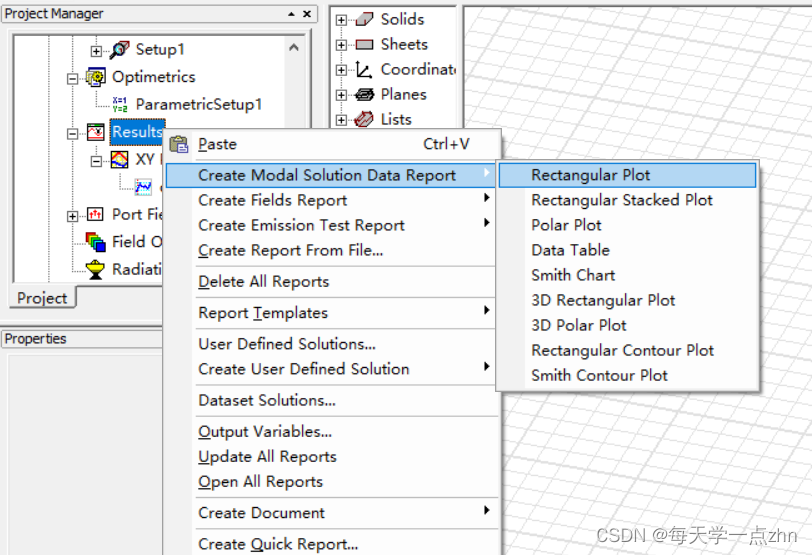
Task: Open Create Emission Test Report submenu
Action: click(332, 225)
